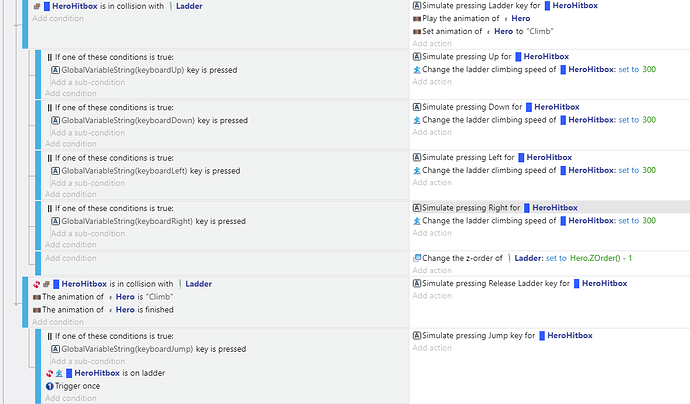Click 'Add action' below 'Set animation of Hero'
The width and height of the screenshot is (690, 404).
[432, 44]
